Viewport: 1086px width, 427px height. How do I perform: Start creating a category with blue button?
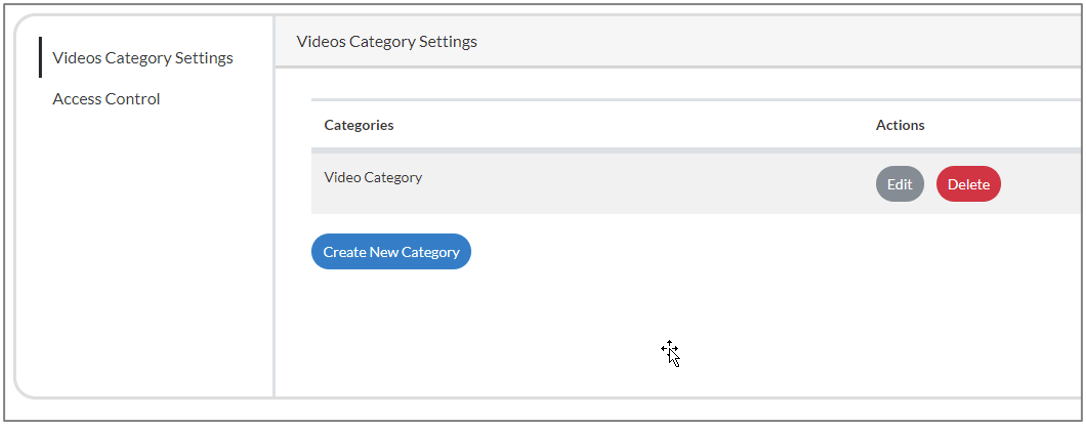click(x=391, y=252)
